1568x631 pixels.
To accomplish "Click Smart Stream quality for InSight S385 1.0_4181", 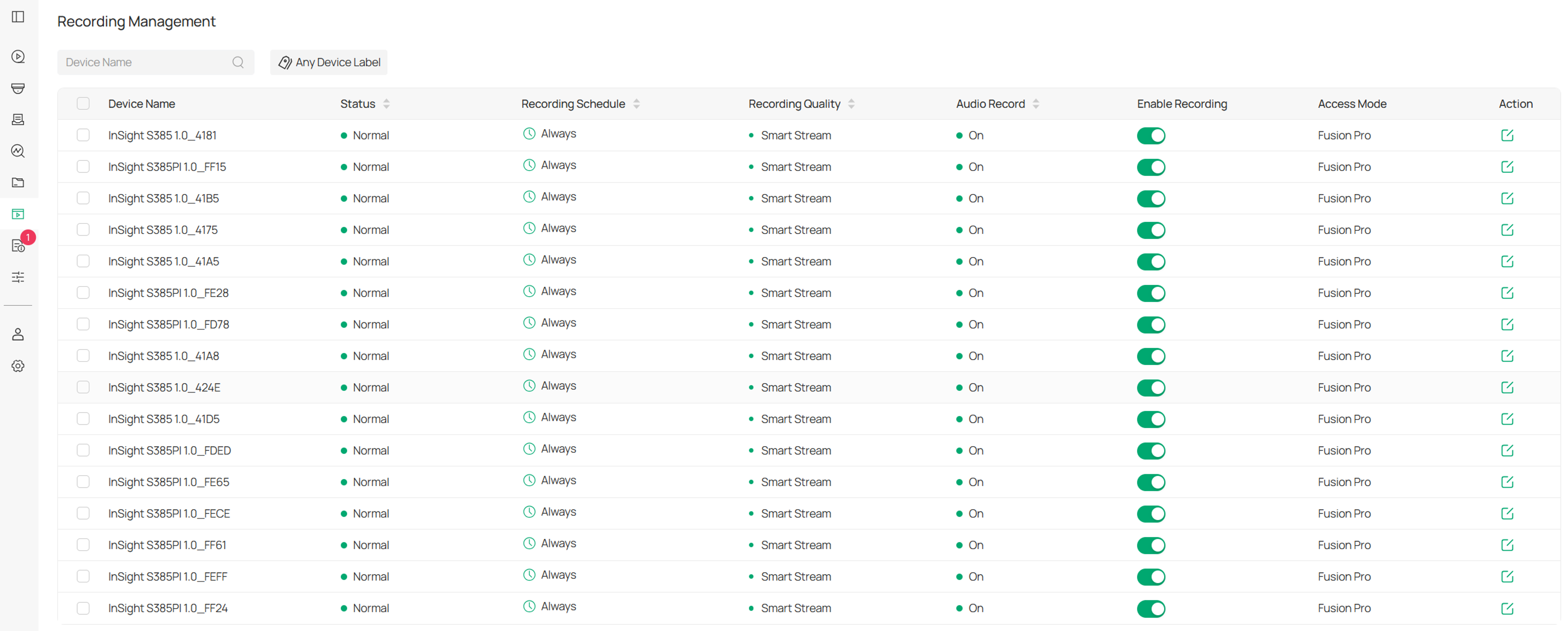I will 795,135.
